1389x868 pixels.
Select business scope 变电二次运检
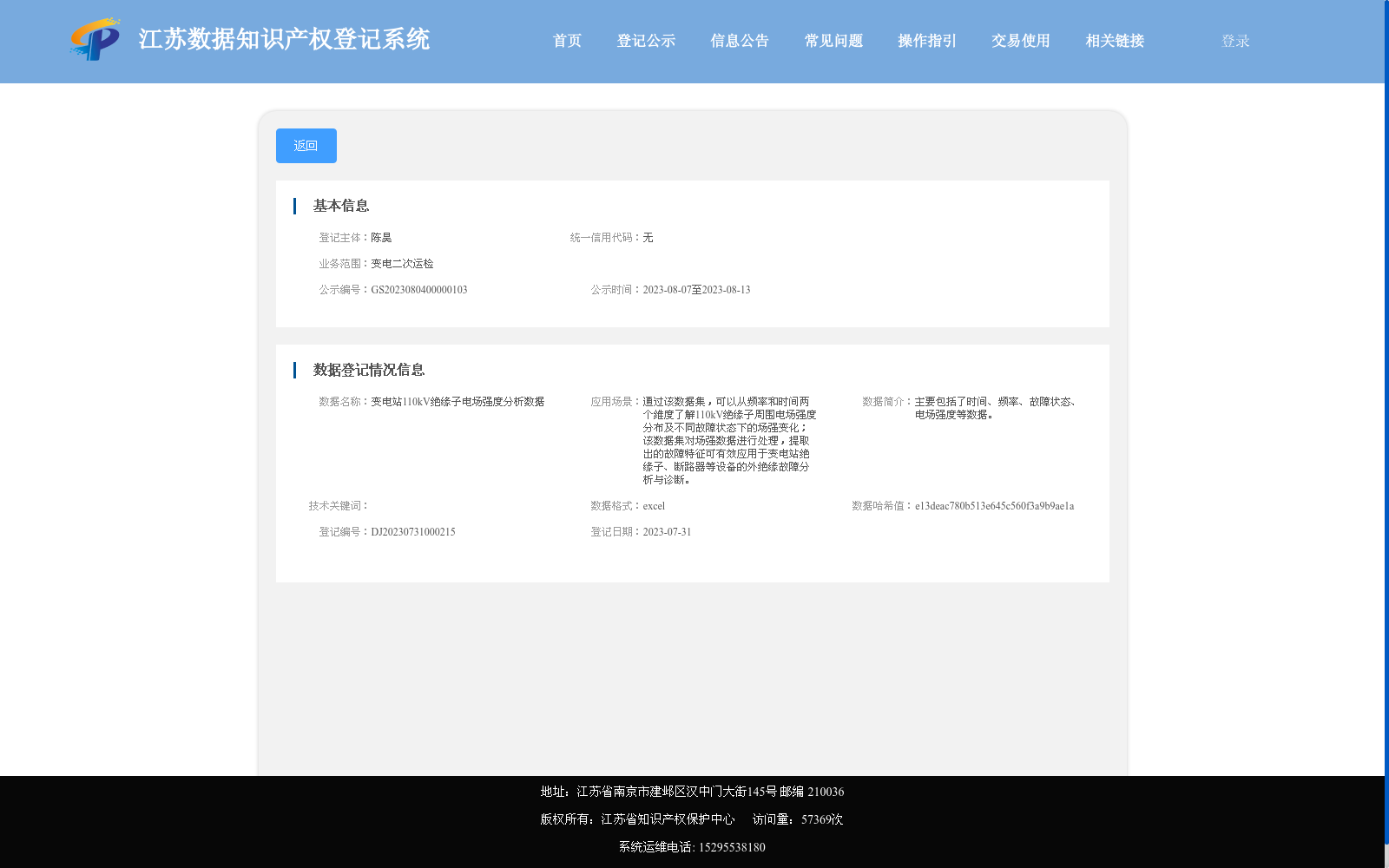click(402, 264)
